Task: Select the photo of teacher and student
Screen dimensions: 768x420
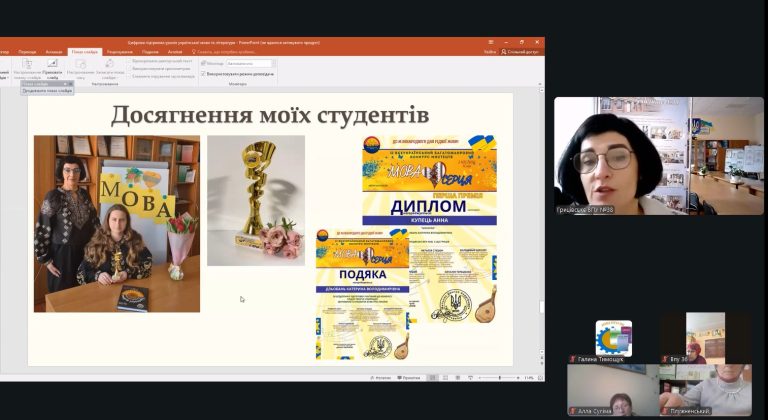Action: 117,223
